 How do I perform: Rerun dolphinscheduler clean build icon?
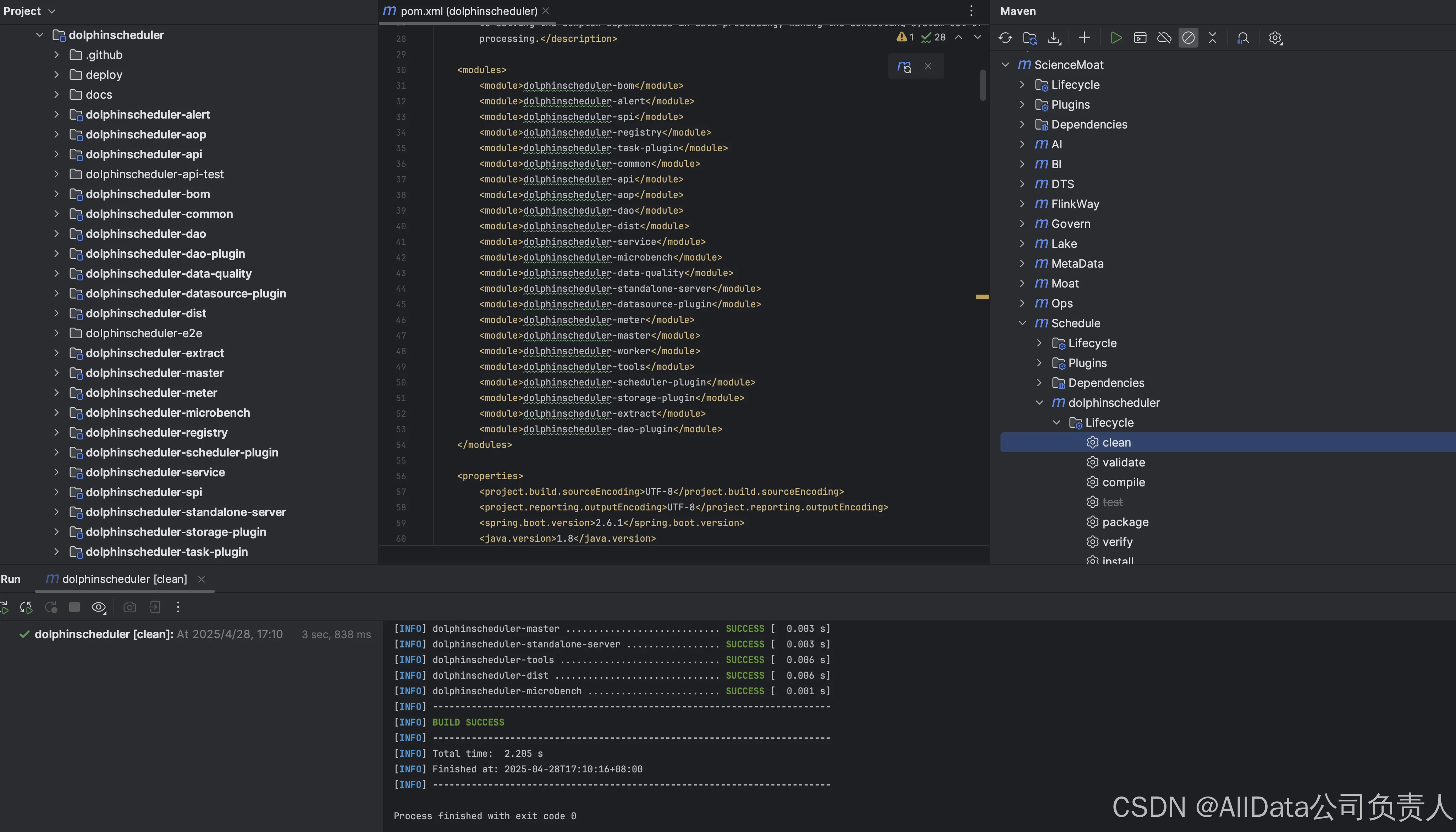coord(4,607)
